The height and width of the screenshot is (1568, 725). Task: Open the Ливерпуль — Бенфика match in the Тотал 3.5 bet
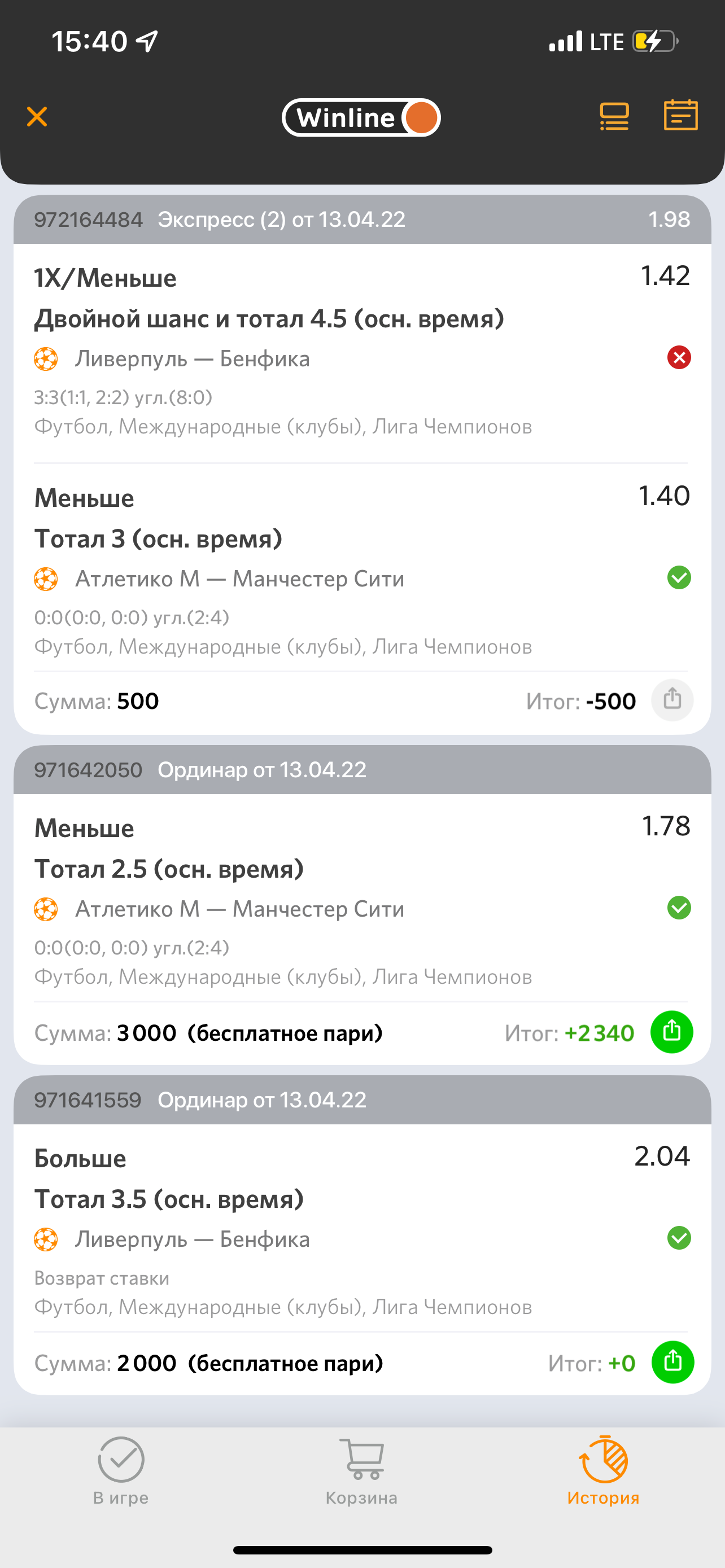[x=193, y=1239]
